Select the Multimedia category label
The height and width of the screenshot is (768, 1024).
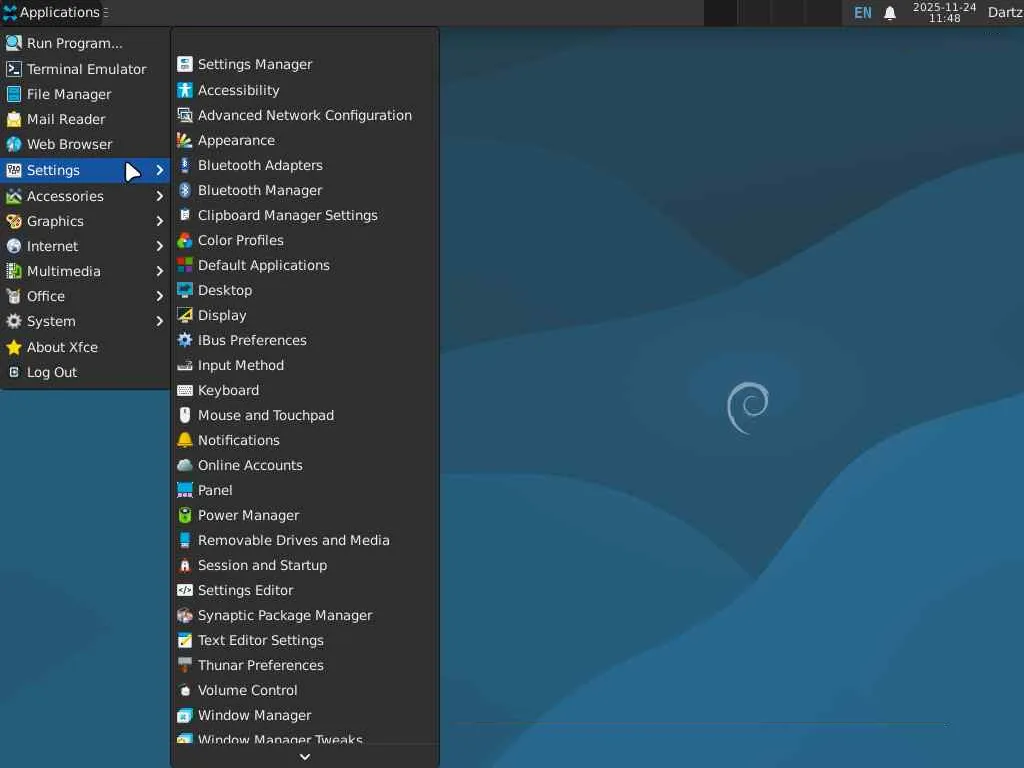pos(63,271)
